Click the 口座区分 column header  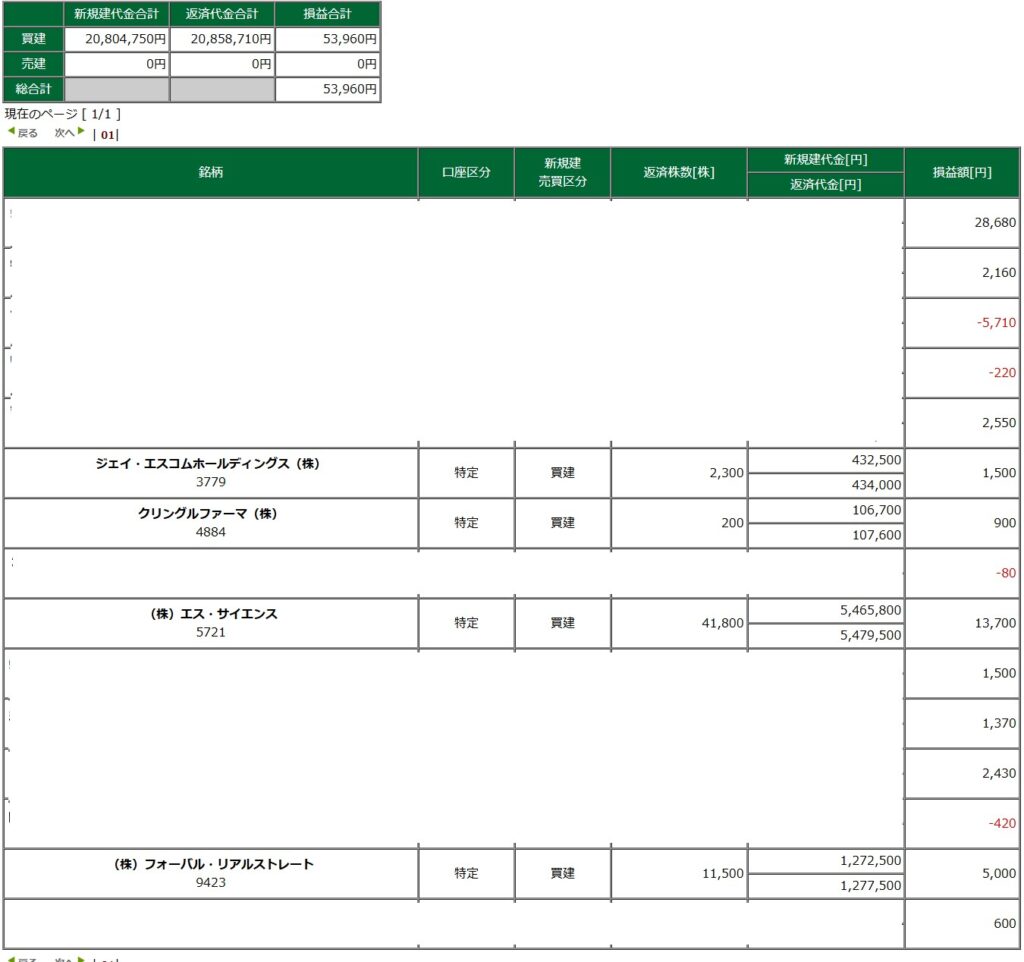point(466,172)
